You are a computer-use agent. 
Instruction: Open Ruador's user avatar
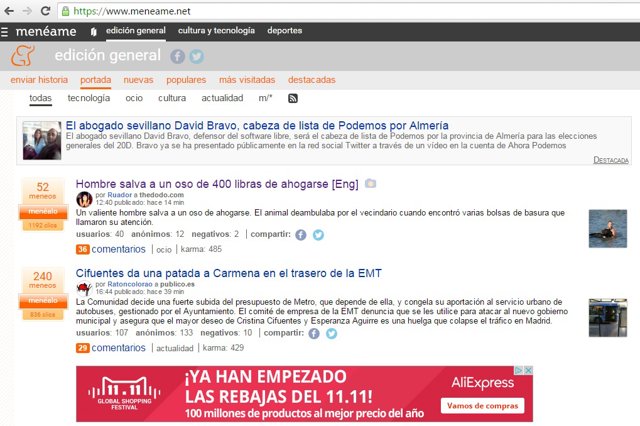(84, 199)
